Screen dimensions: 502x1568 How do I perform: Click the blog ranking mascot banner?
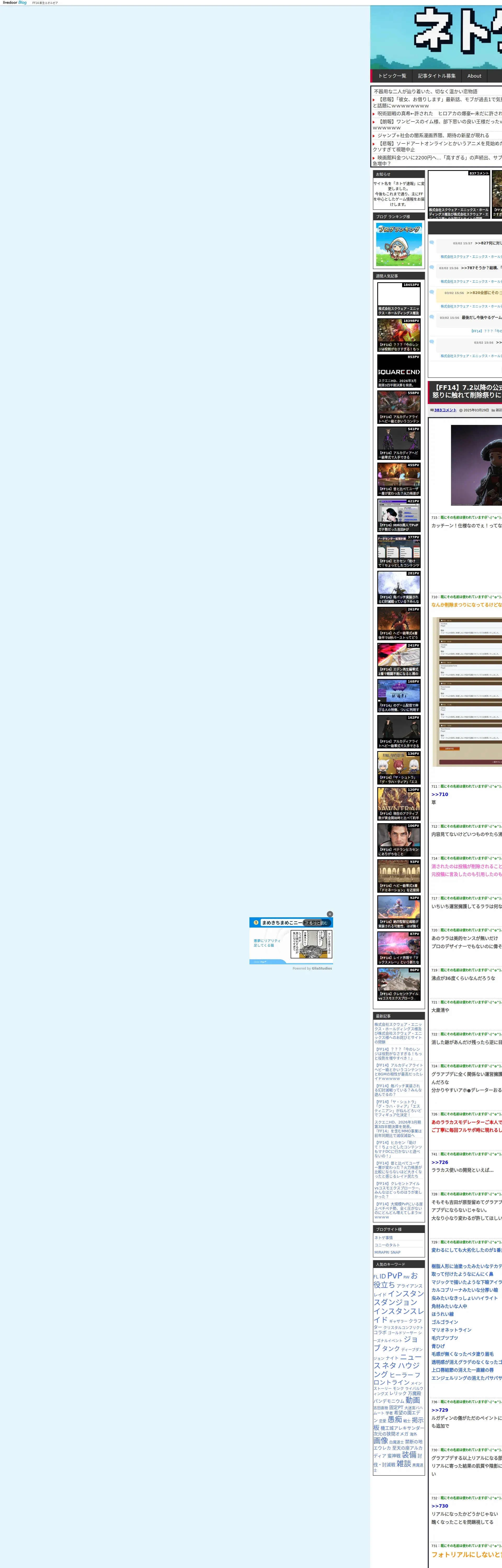pos(398,244)
